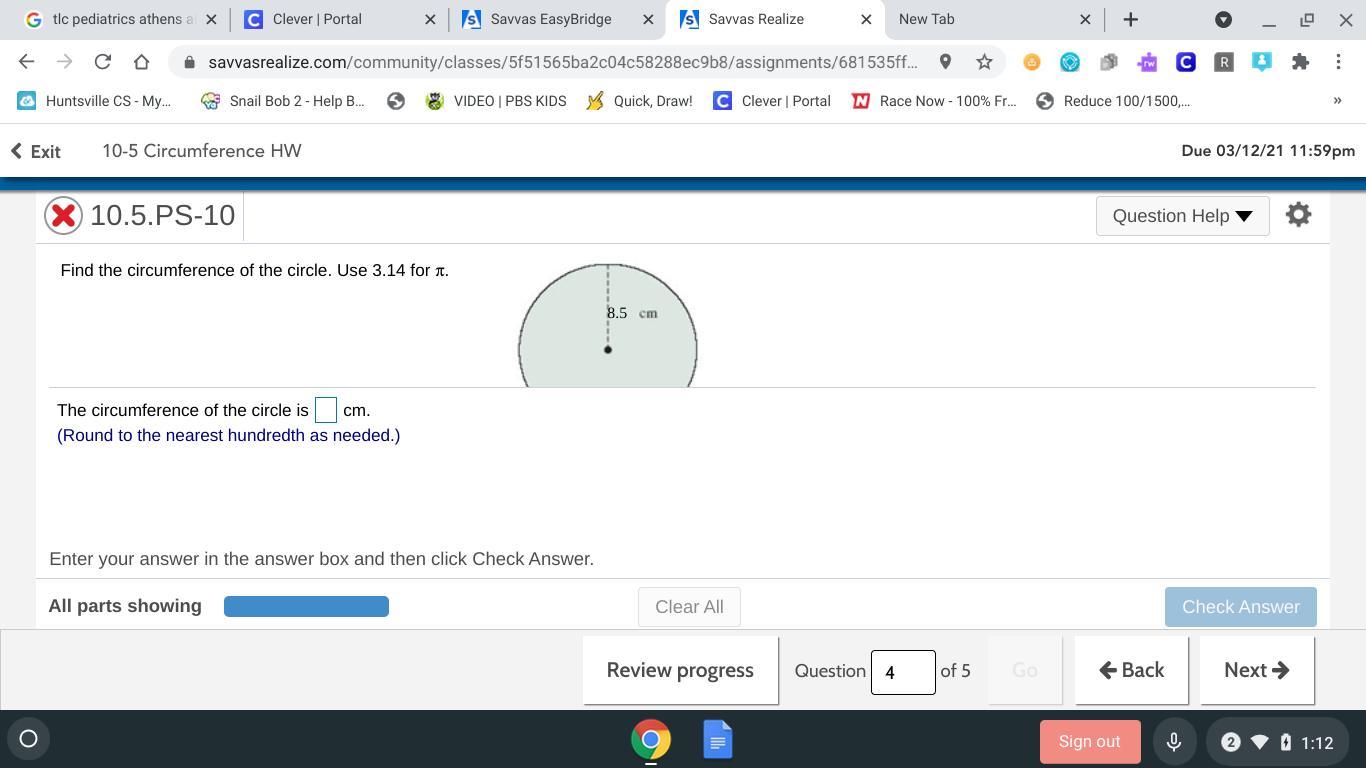The image size is (1366, 768).
Task: Click the due date text
Action: click(x=1268, y=151)
